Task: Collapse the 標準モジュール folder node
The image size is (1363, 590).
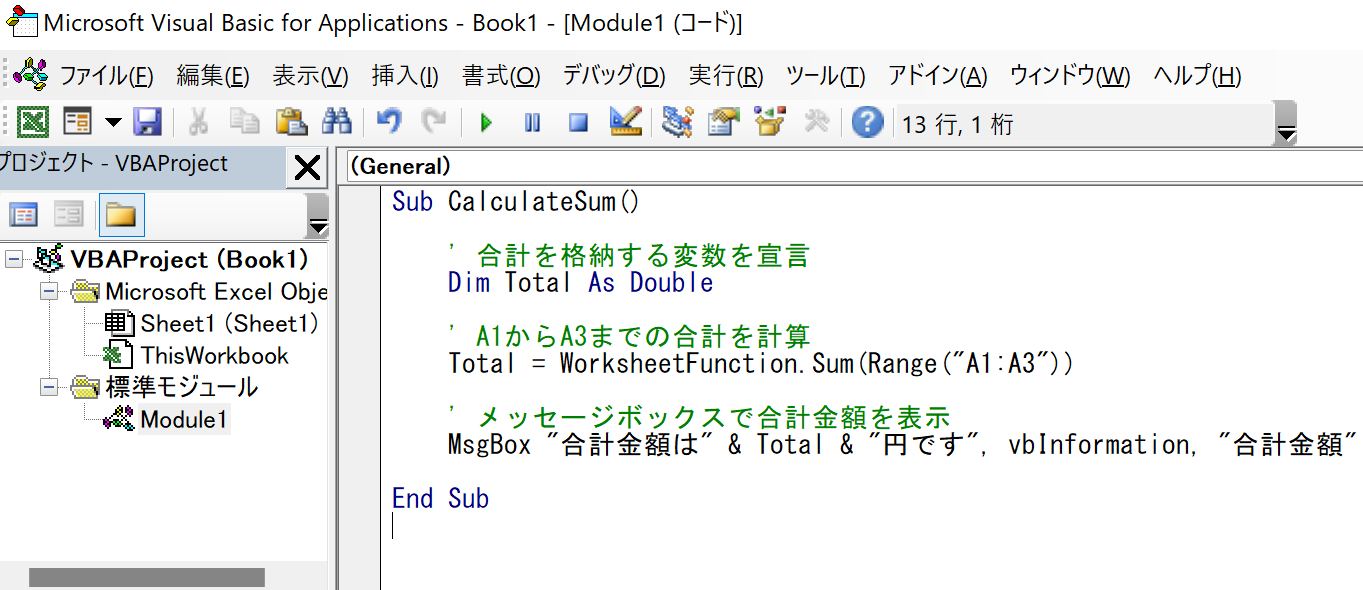Action: 48,388
